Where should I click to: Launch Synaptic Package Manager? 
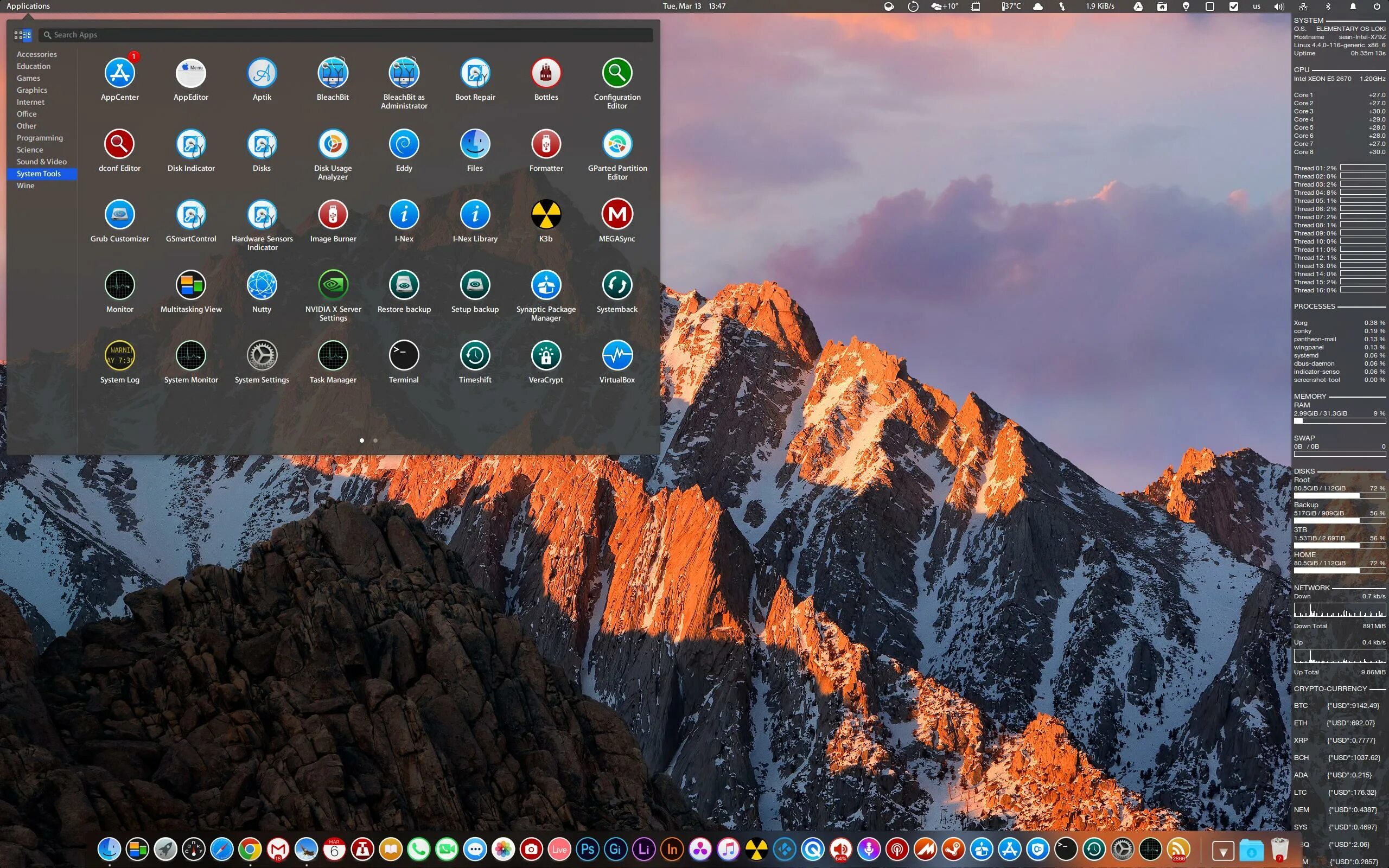[546, 286]
